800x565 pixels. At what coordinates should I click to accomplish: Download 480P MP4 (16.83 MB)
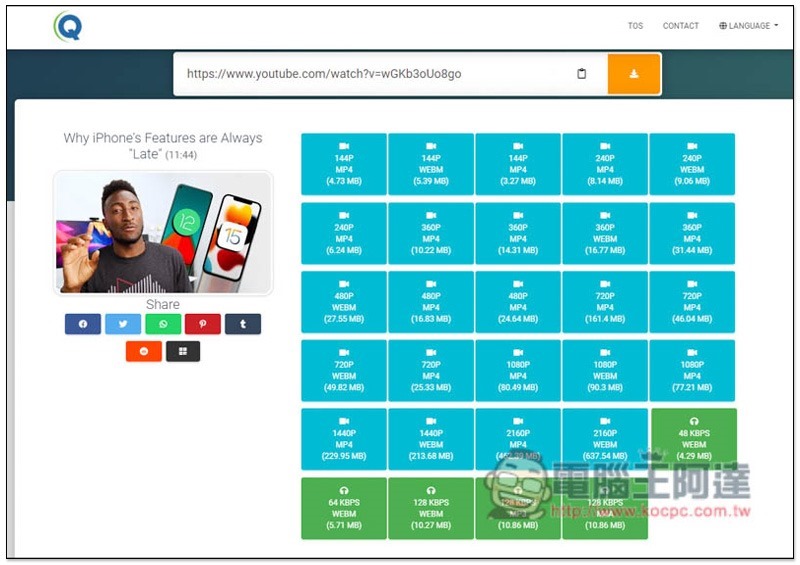431,302
